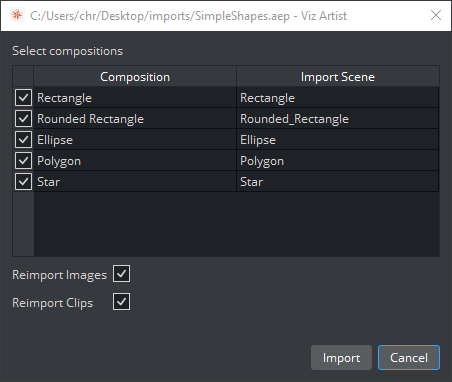The width and height of the screenshot is (452, 382).
Task: Select the Star composition name cell
Action: coord(135,182)
